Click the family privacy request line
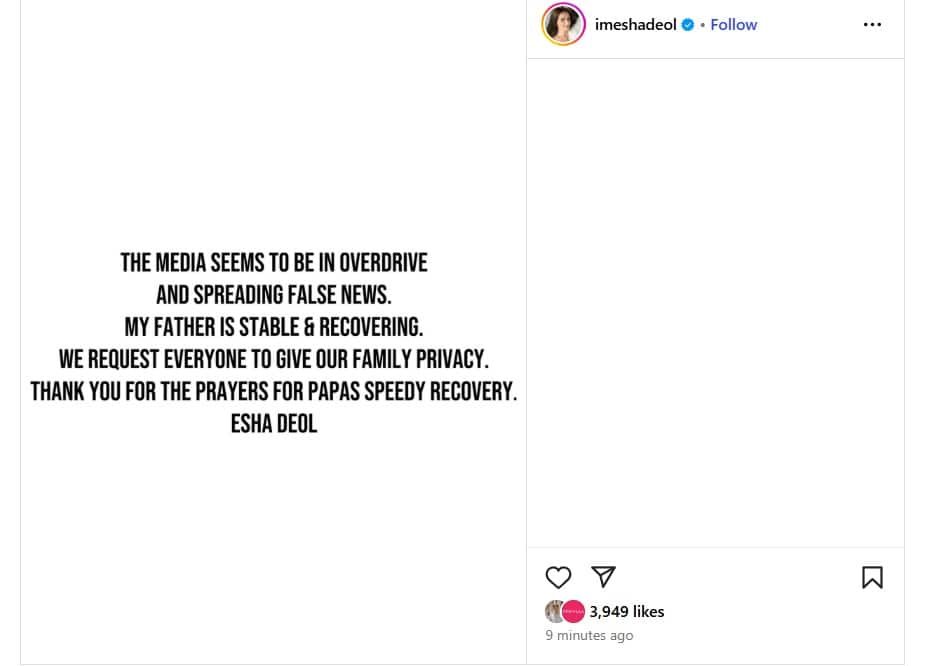 click(x=273, y=359)
